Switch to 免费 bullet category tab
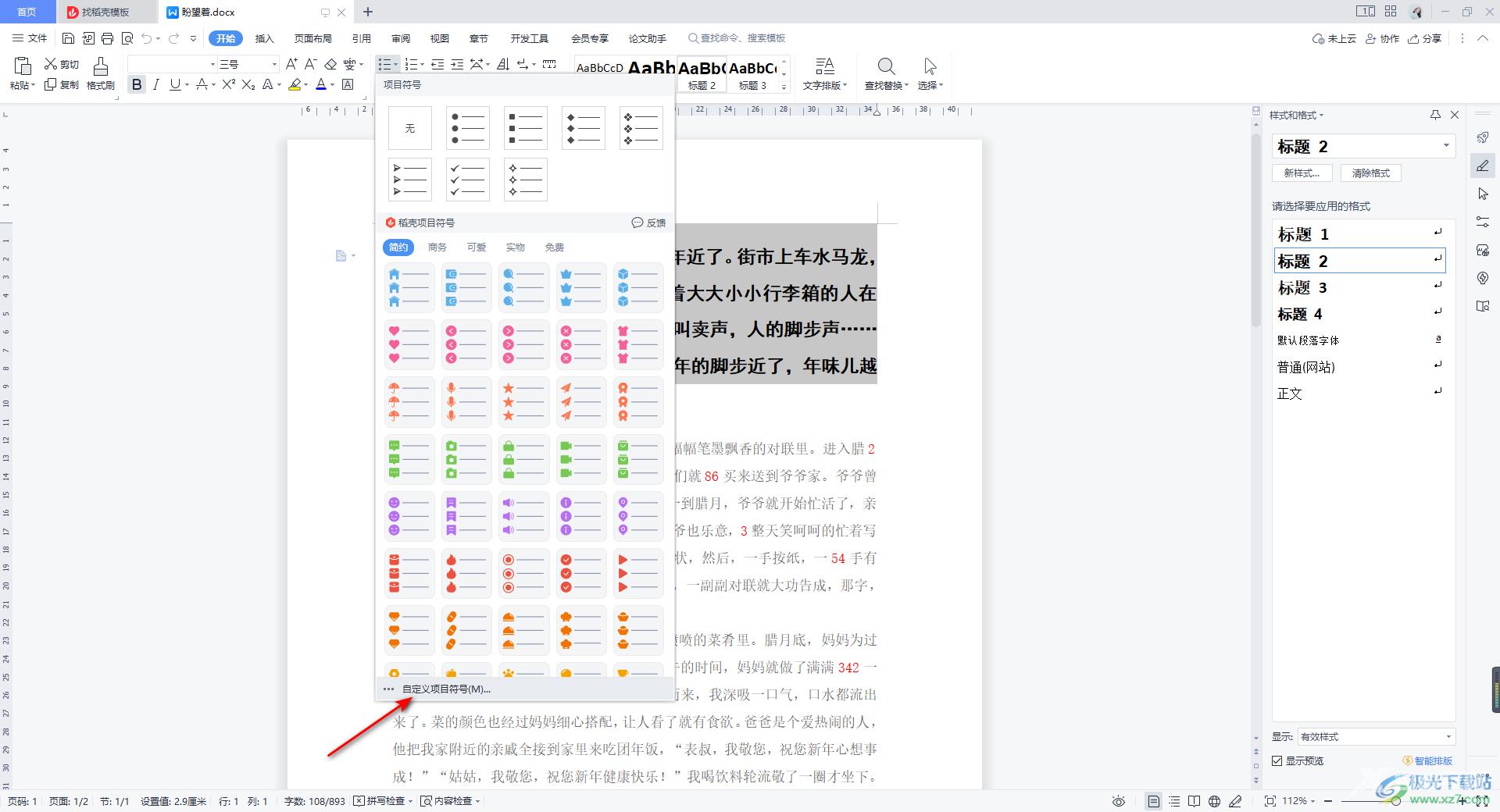The height and width of the screenshot is (812, 1500). click(555, 248)
